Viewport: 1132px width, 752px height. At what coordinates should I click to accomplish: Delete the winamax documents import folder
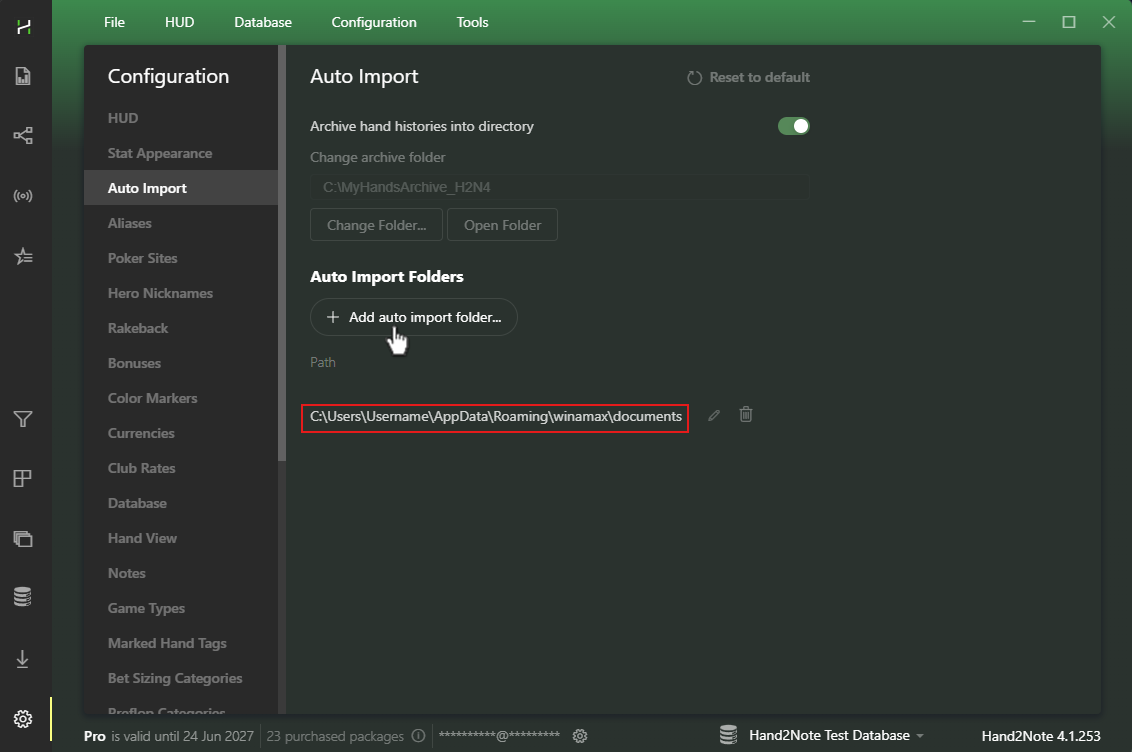(746, 414)
